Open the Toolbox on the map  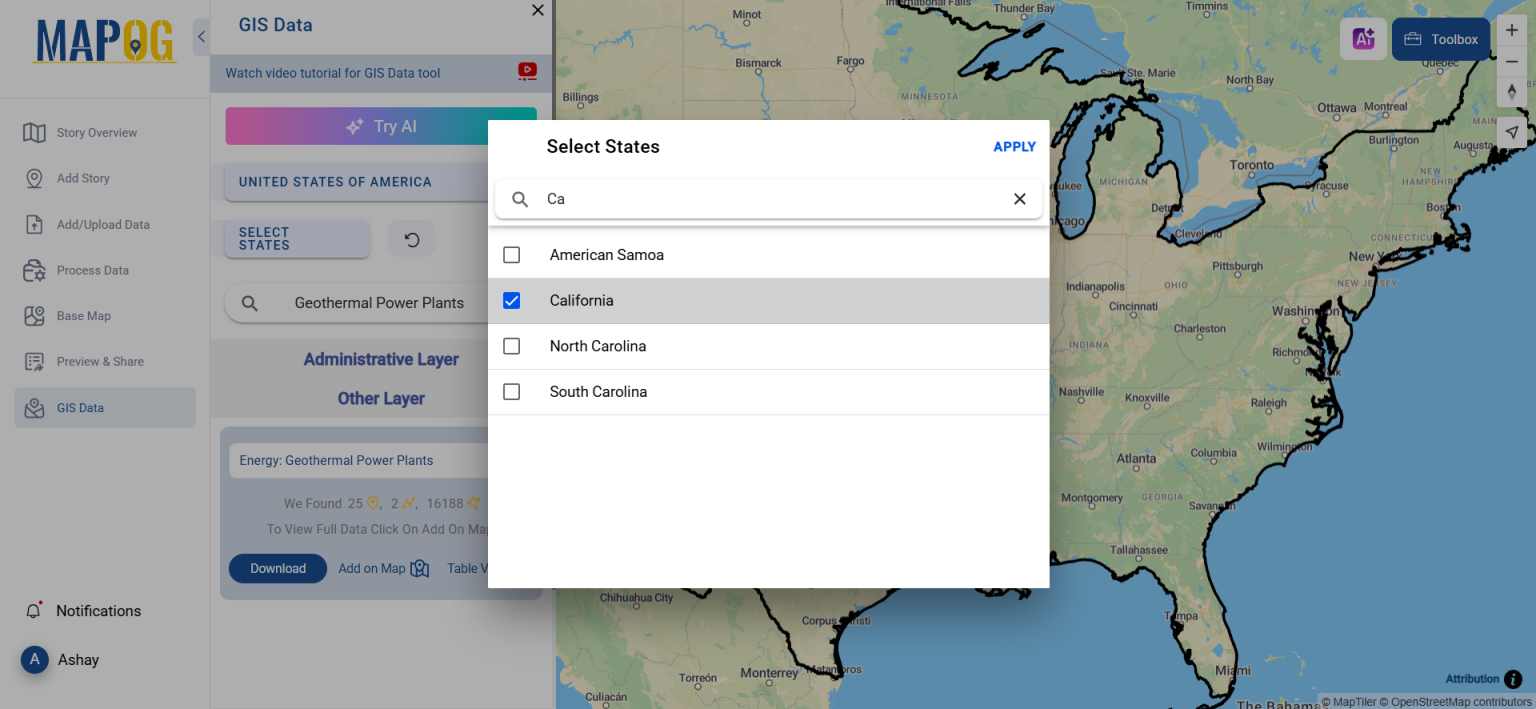click(1440, 38)
